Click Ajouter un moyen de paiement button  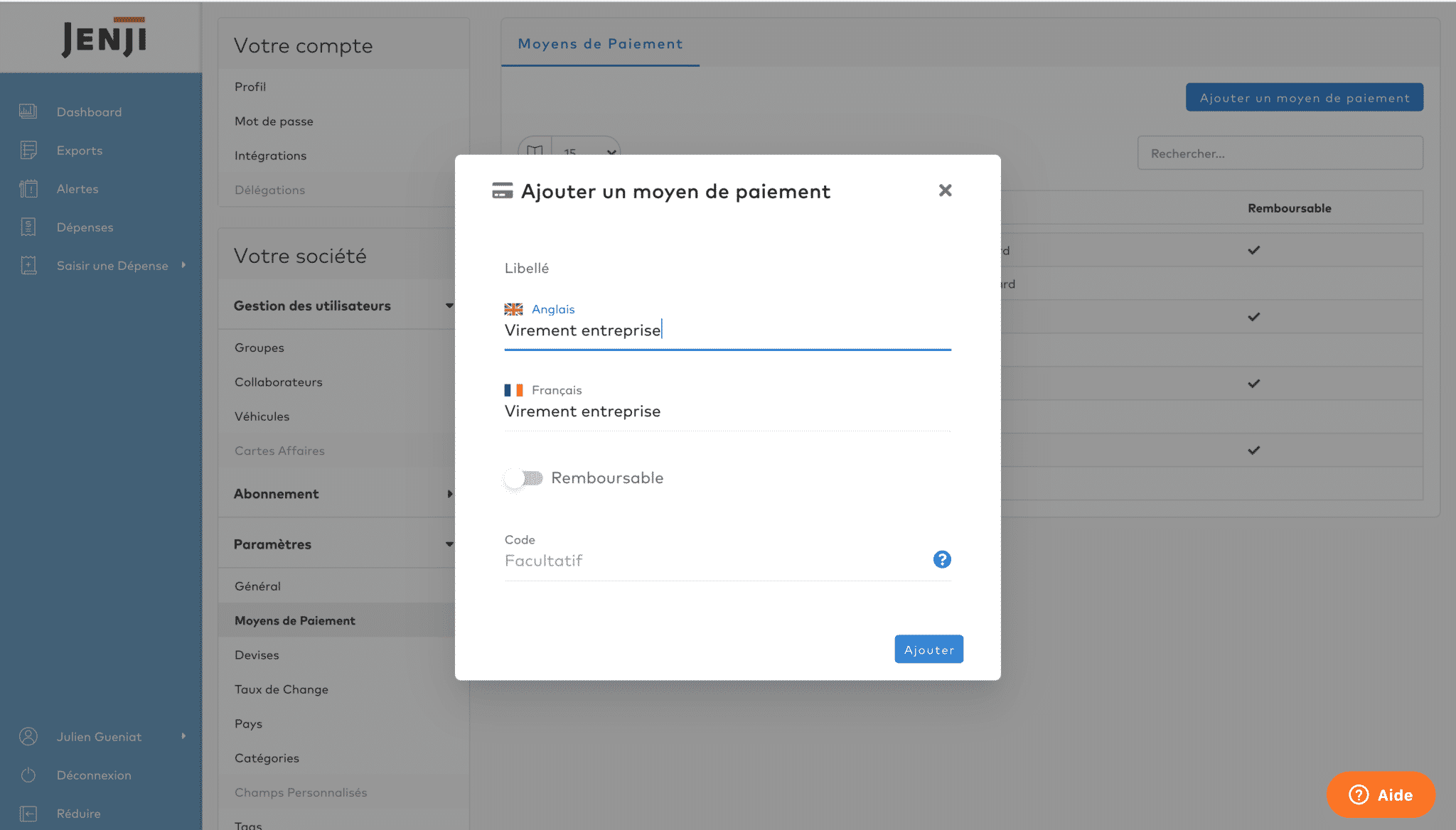1304,97
